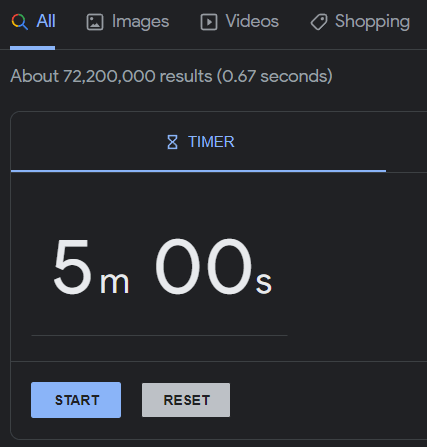427x447 pixels.
Task: Click the blue underline beneath TIMER tab
Action: pos(199,171)
